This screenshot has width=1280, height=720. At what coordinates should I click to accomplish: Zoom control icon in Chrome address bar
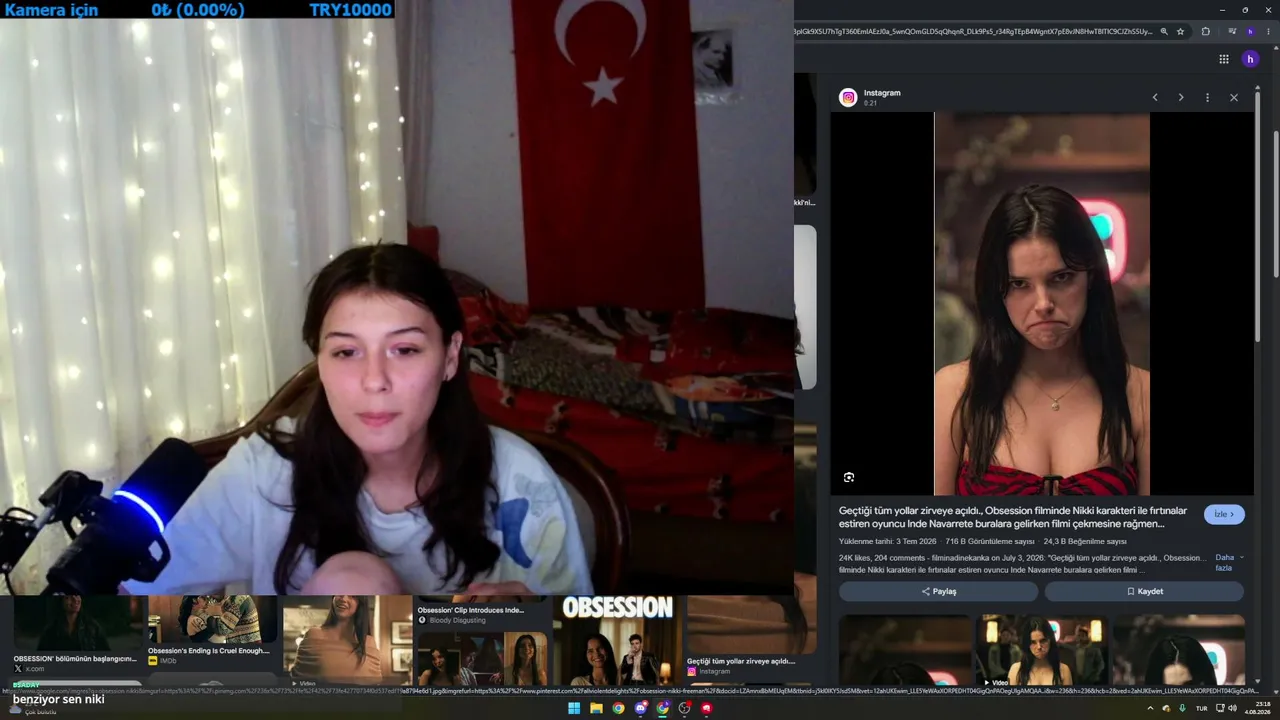pyautogui.click(x=1164, y=32)
